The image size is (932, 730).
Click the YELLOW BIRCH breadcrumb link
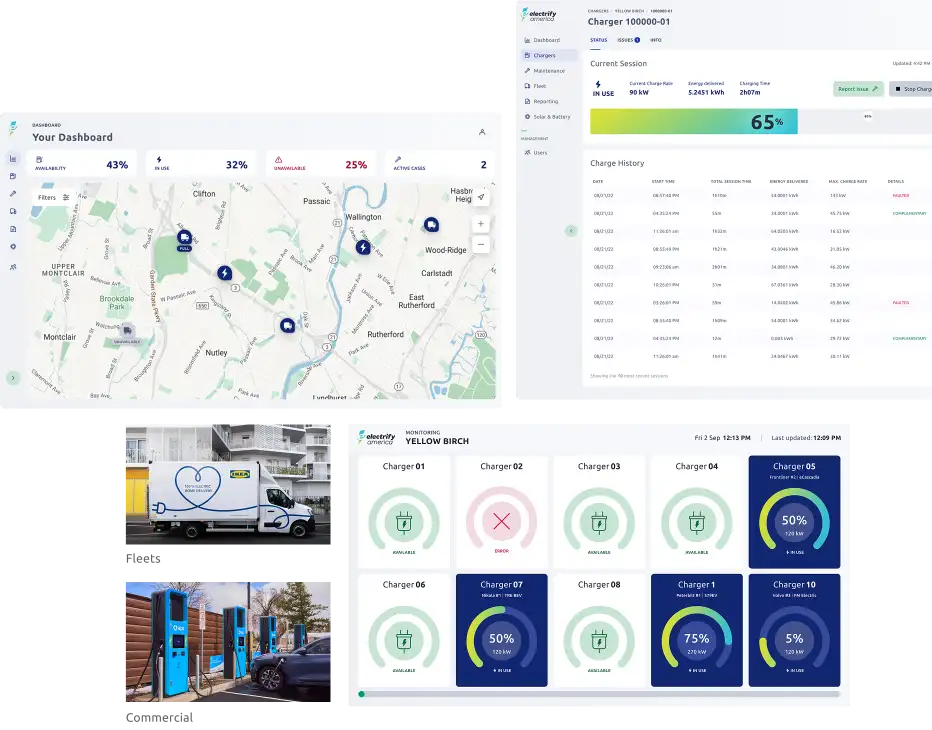tap(629, 11)
